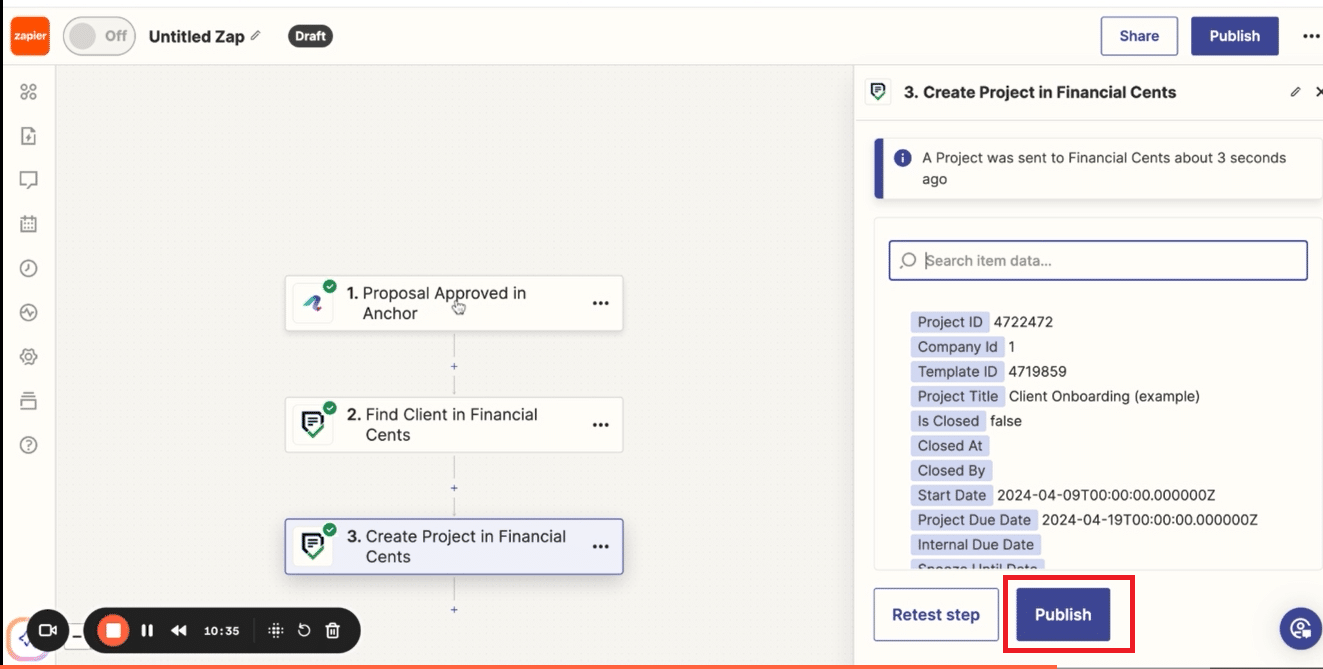The height and width of the screenshot is (669, 1323).
Task: Open the versions stack sidebar icon
Action: point(28,401)
